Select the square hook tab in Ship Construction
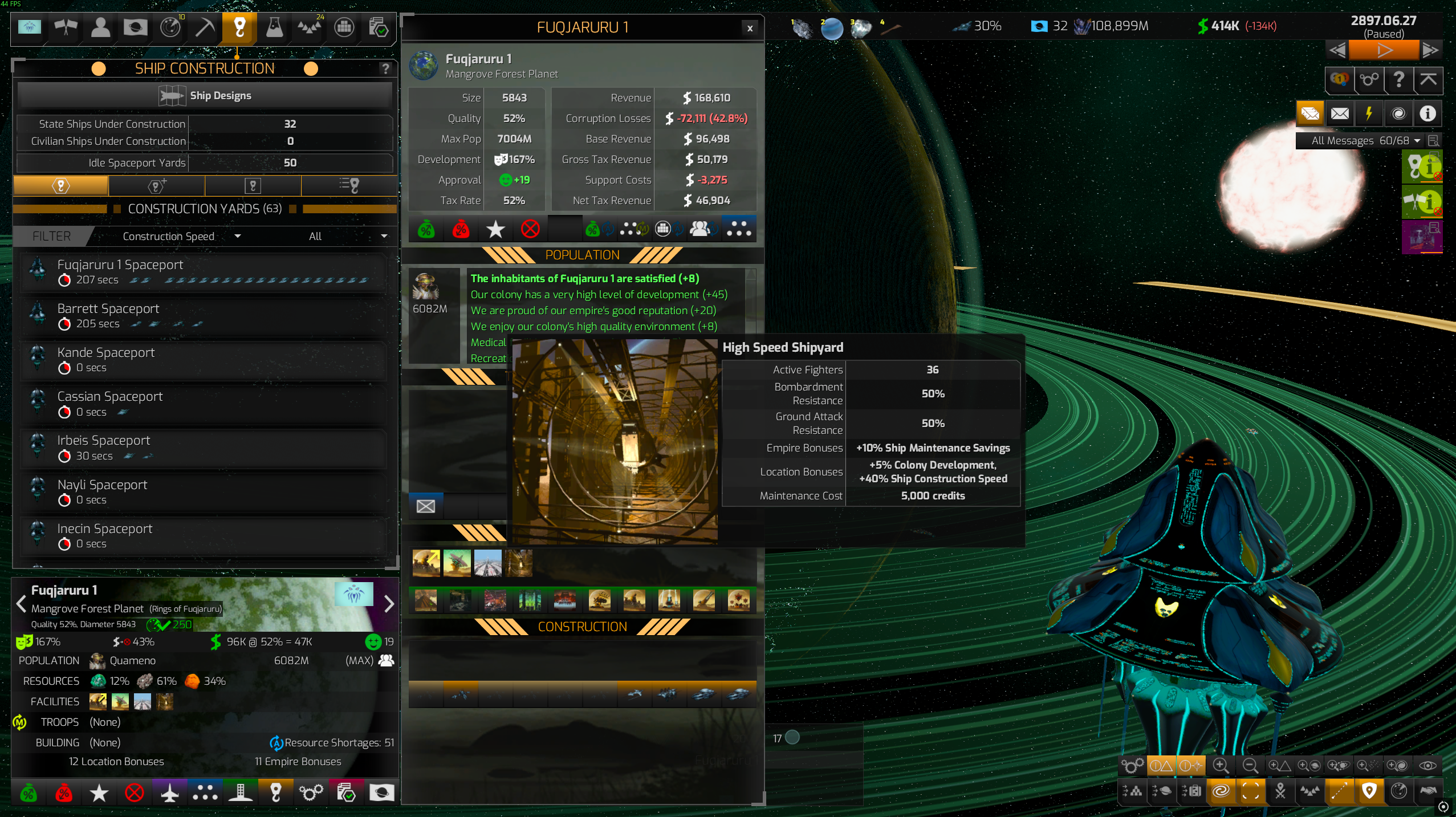1456x817 pixels. click(253, 185)
